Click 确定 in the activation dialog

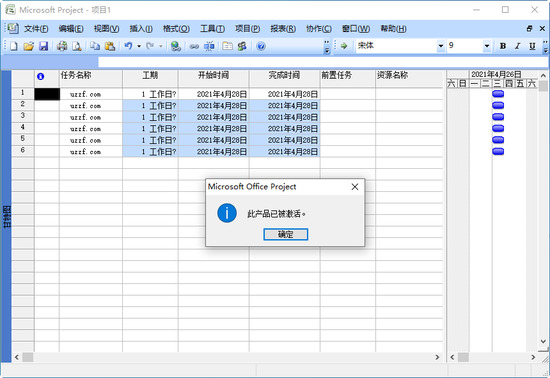pyautogui.click(x=286, y=234)
